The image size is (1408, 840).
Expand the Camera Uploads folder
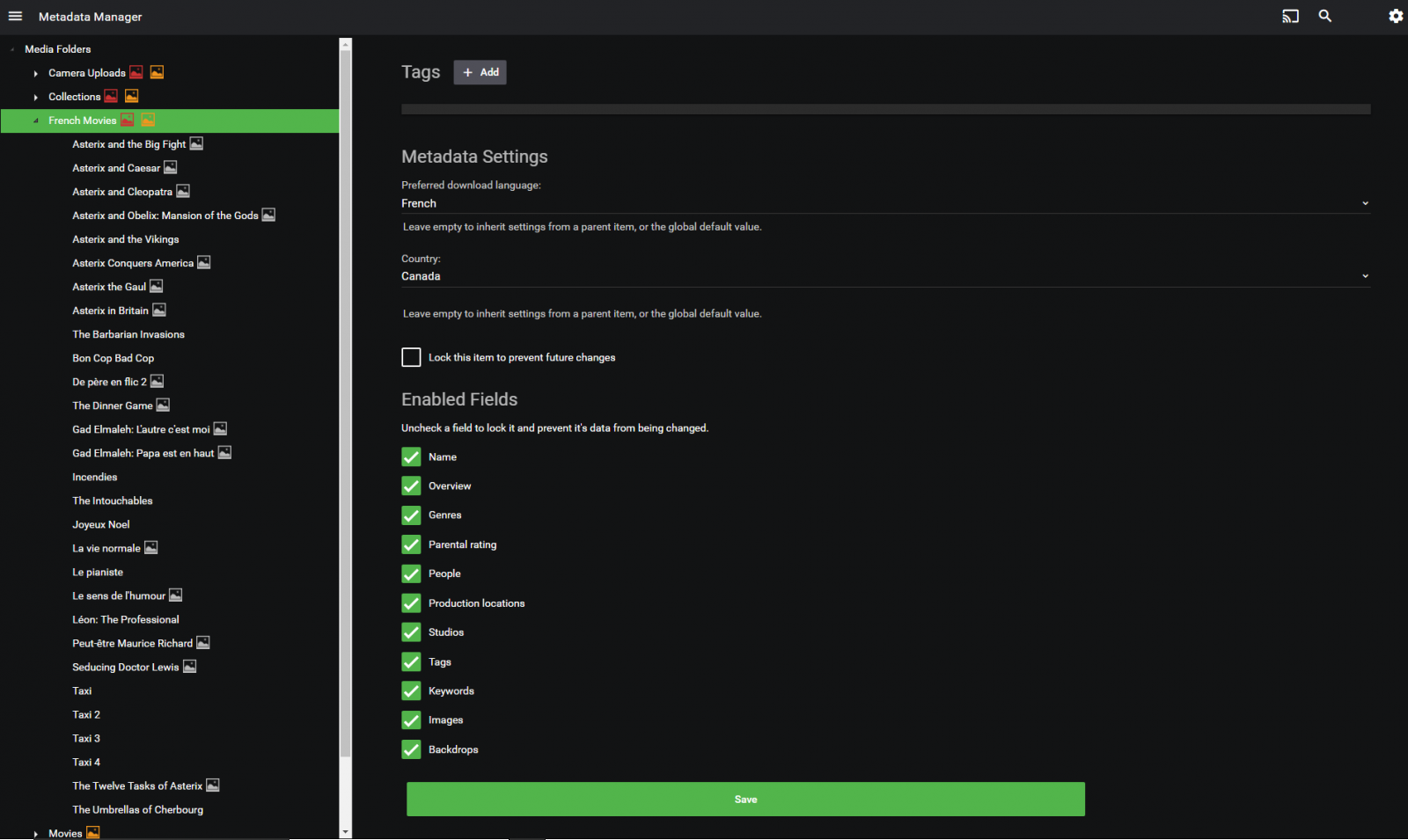[36, 74]
